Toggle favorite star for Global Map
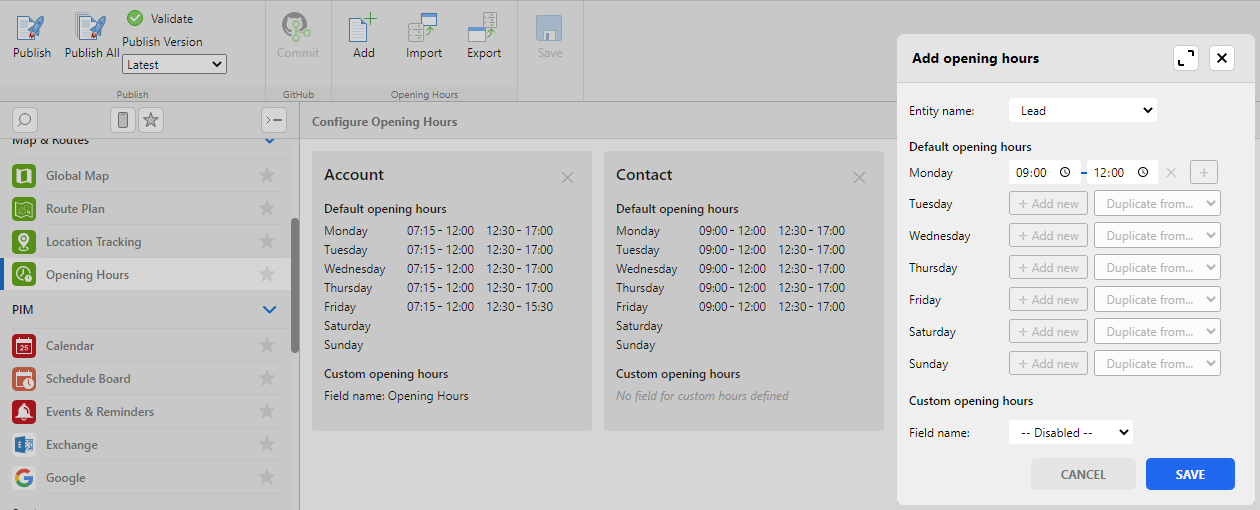 point(267,176)
